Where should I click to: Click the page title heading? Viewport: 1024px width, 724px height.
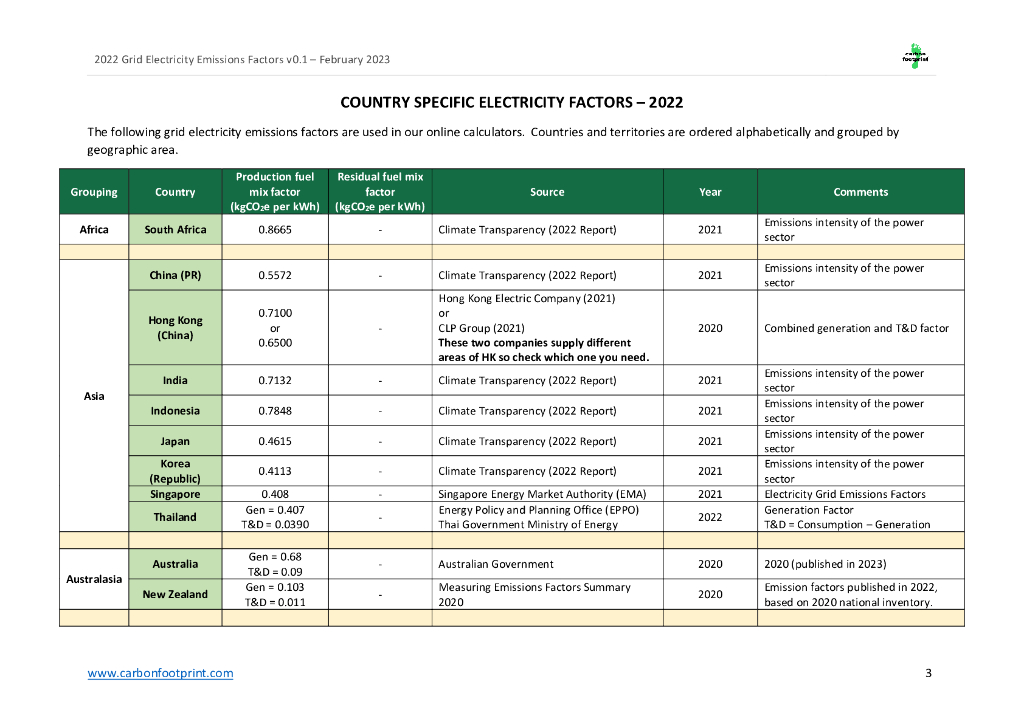(x=511, y=102)
